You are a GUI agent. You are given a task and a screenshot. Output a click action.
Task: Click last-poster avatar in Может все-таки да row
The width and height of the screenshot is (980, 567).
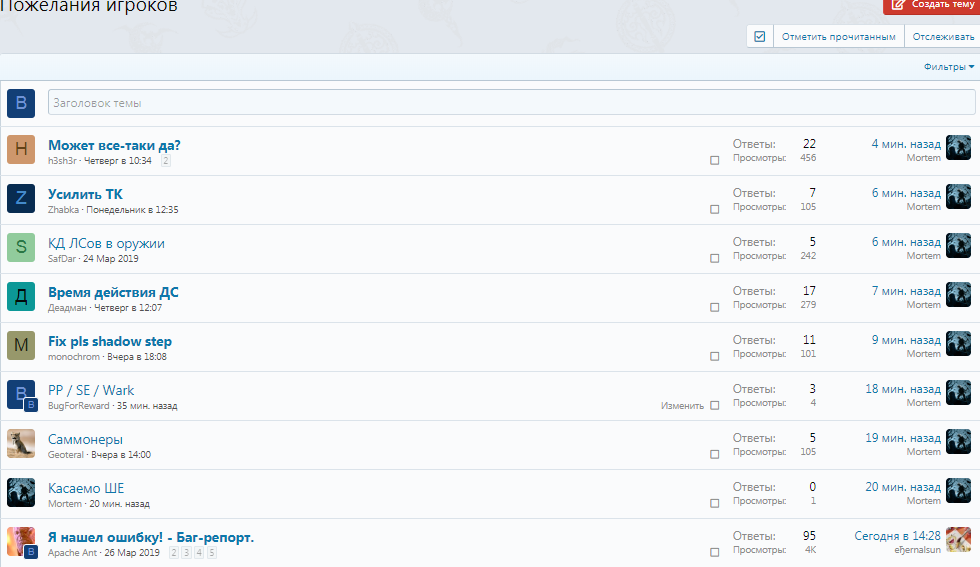click(958, 148)
